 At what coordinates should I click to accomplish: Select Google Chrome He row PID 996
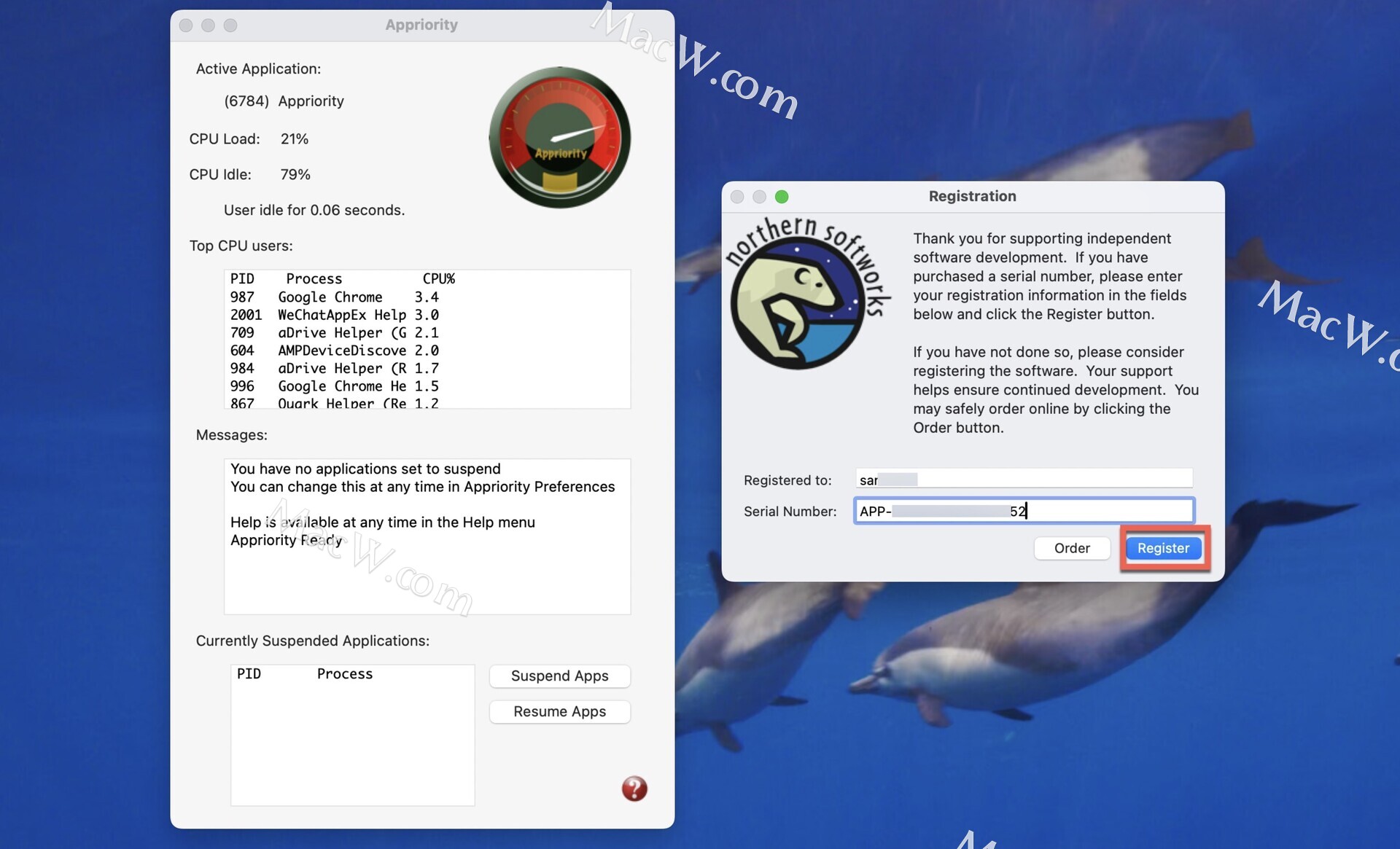[334, 386]
